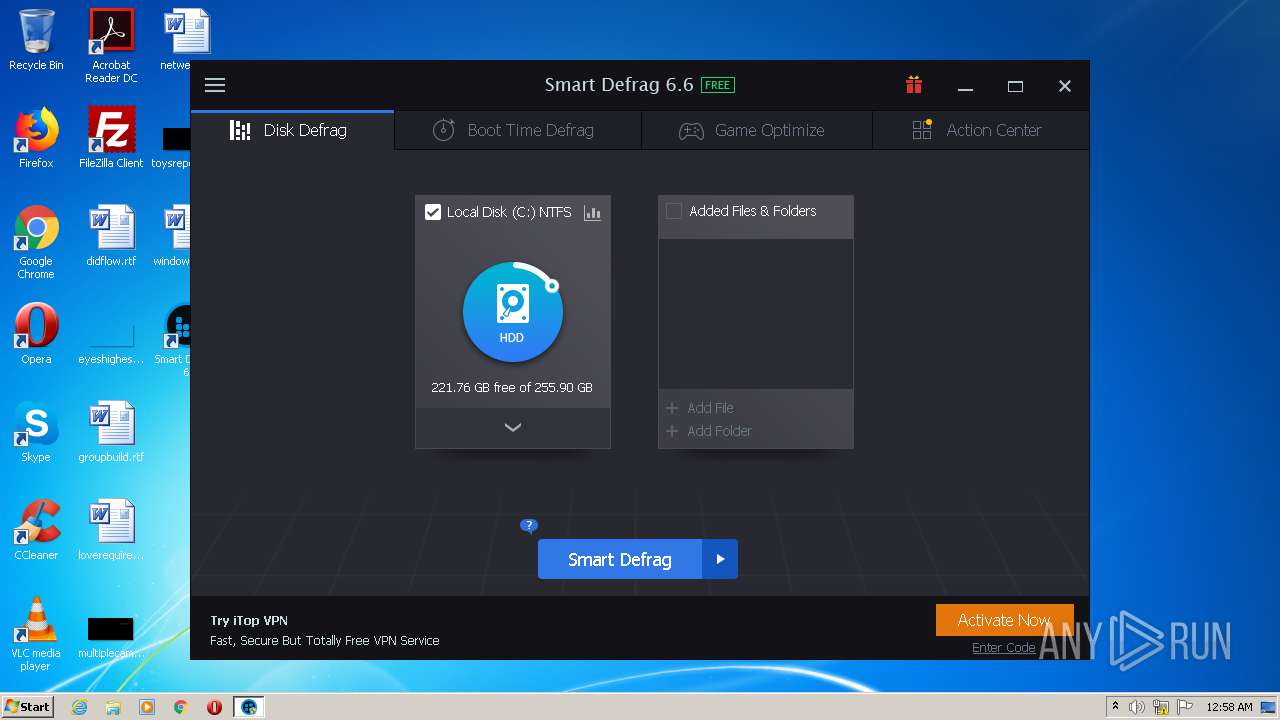Open disk statistics chart icon for C:
Viewport: 1280px width, 720px height.
[x=592, y=212]
